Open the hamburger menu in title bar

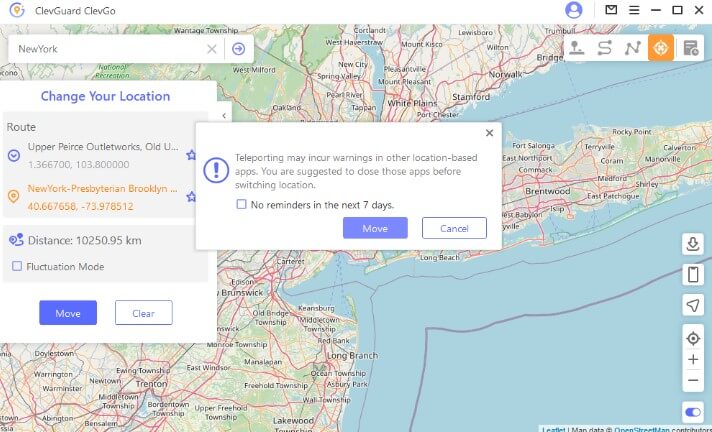634,10
